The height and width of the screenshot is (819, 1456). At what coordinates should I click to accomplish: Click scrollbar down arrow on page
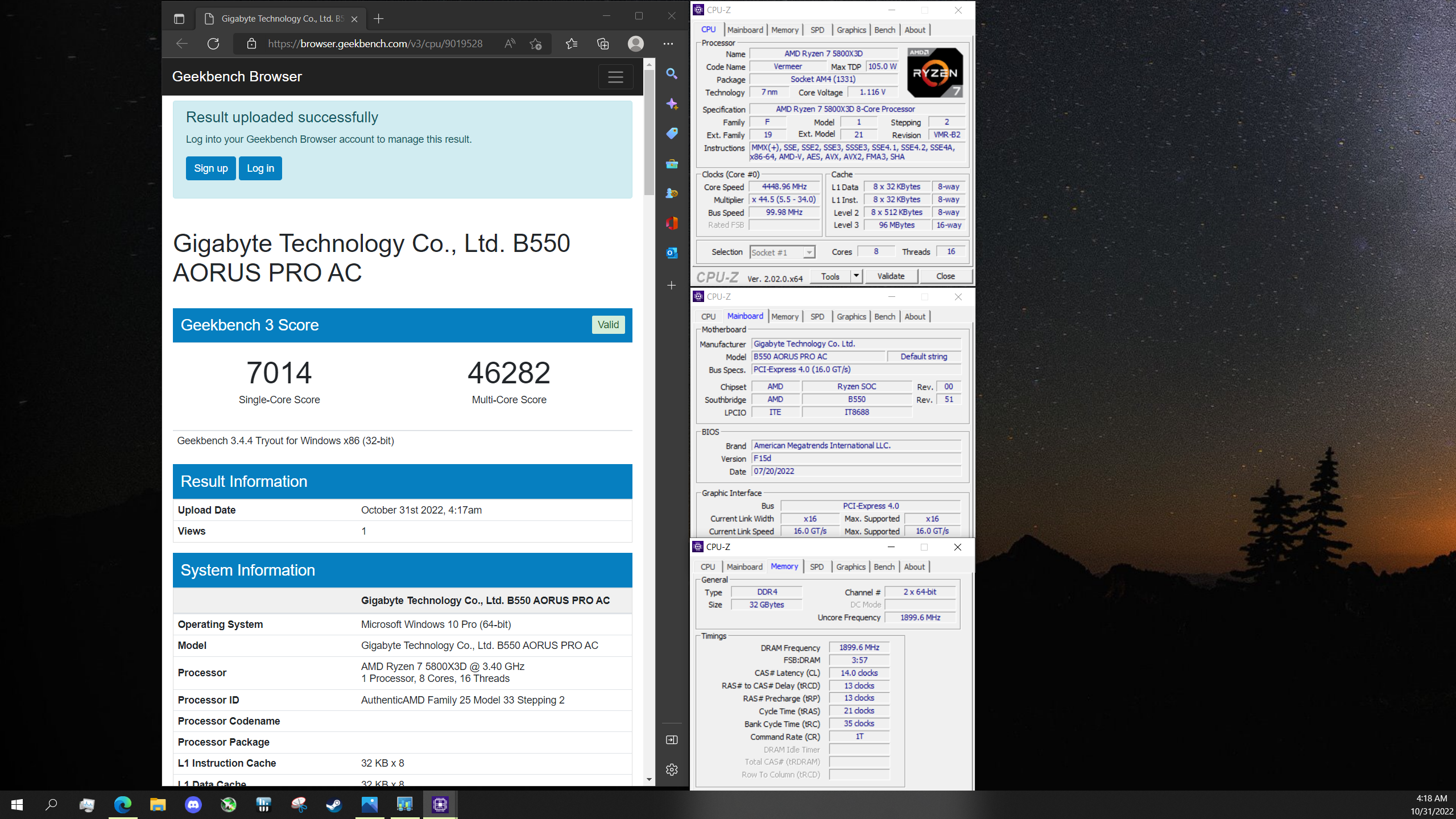coord(649,780)
